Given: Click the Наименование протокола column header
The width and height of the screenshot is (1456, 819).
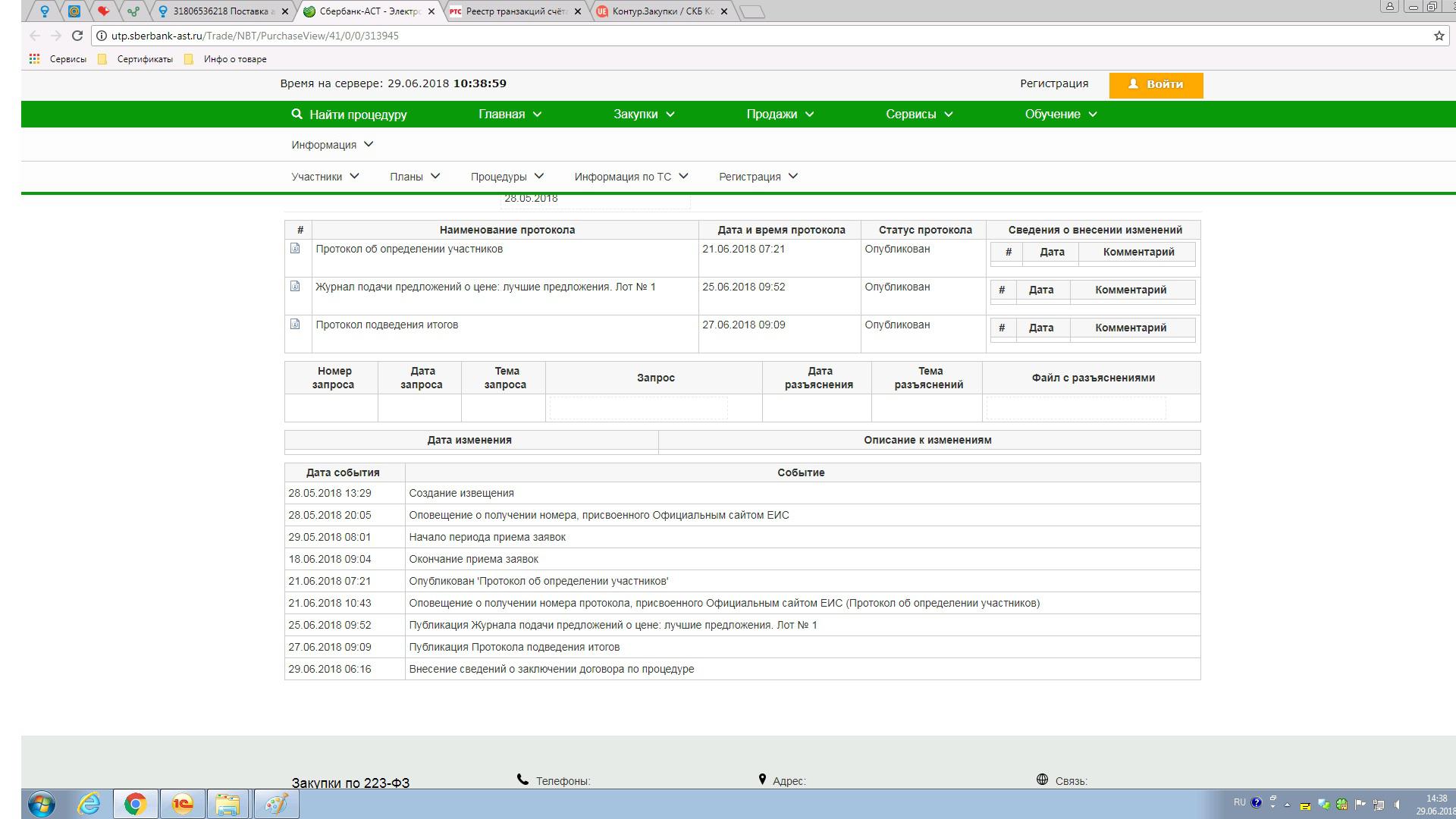Looking at the screenshot, I should pos(507,230).
